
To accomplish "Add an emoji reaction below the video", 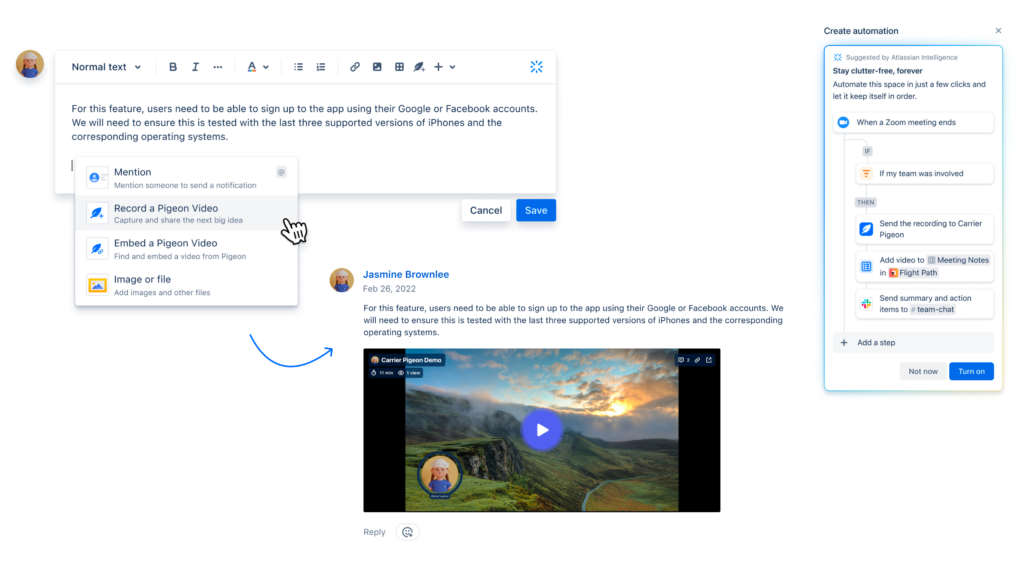I will click(407, 532).
